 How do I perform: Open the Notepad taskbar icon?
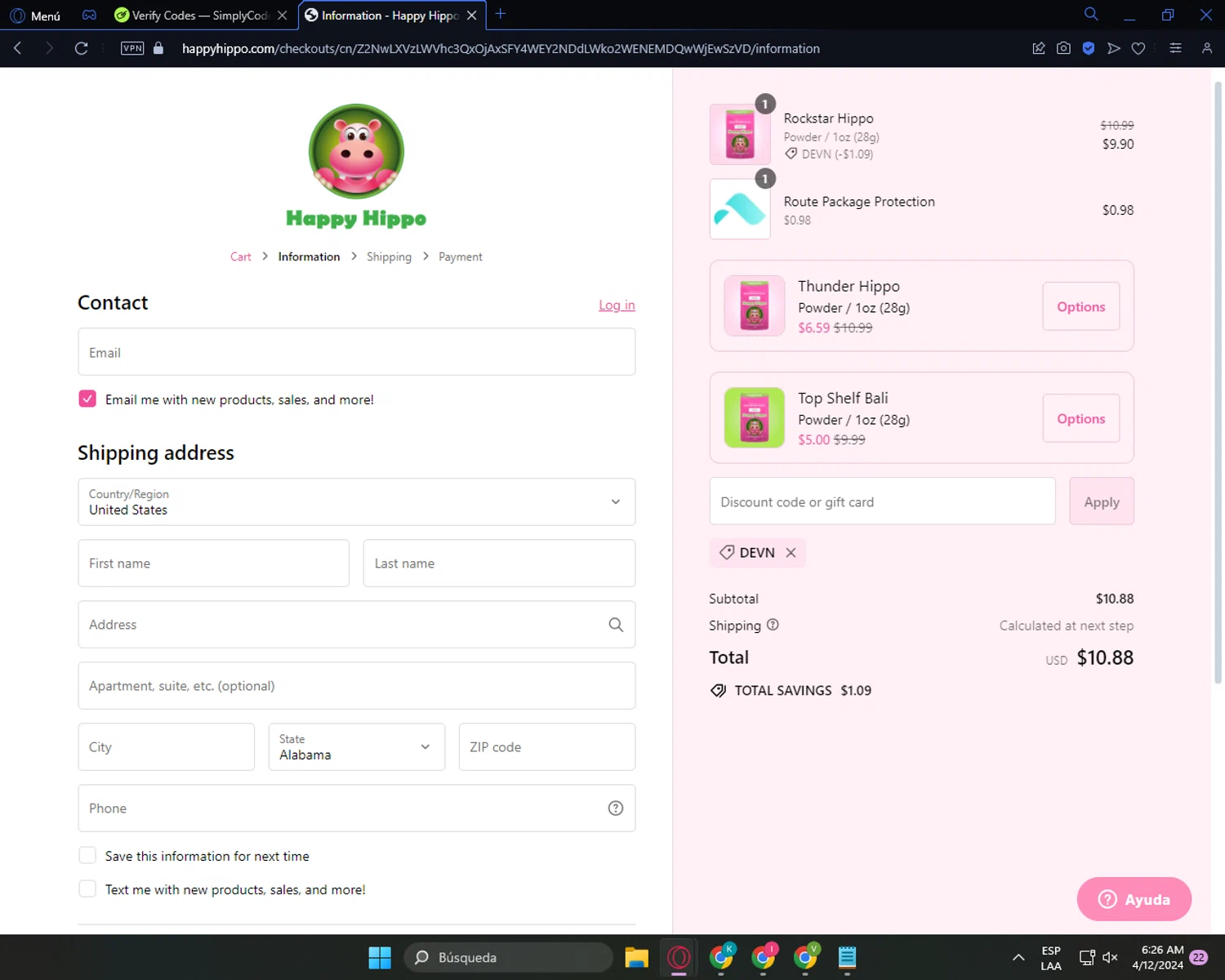click(847, 957)
